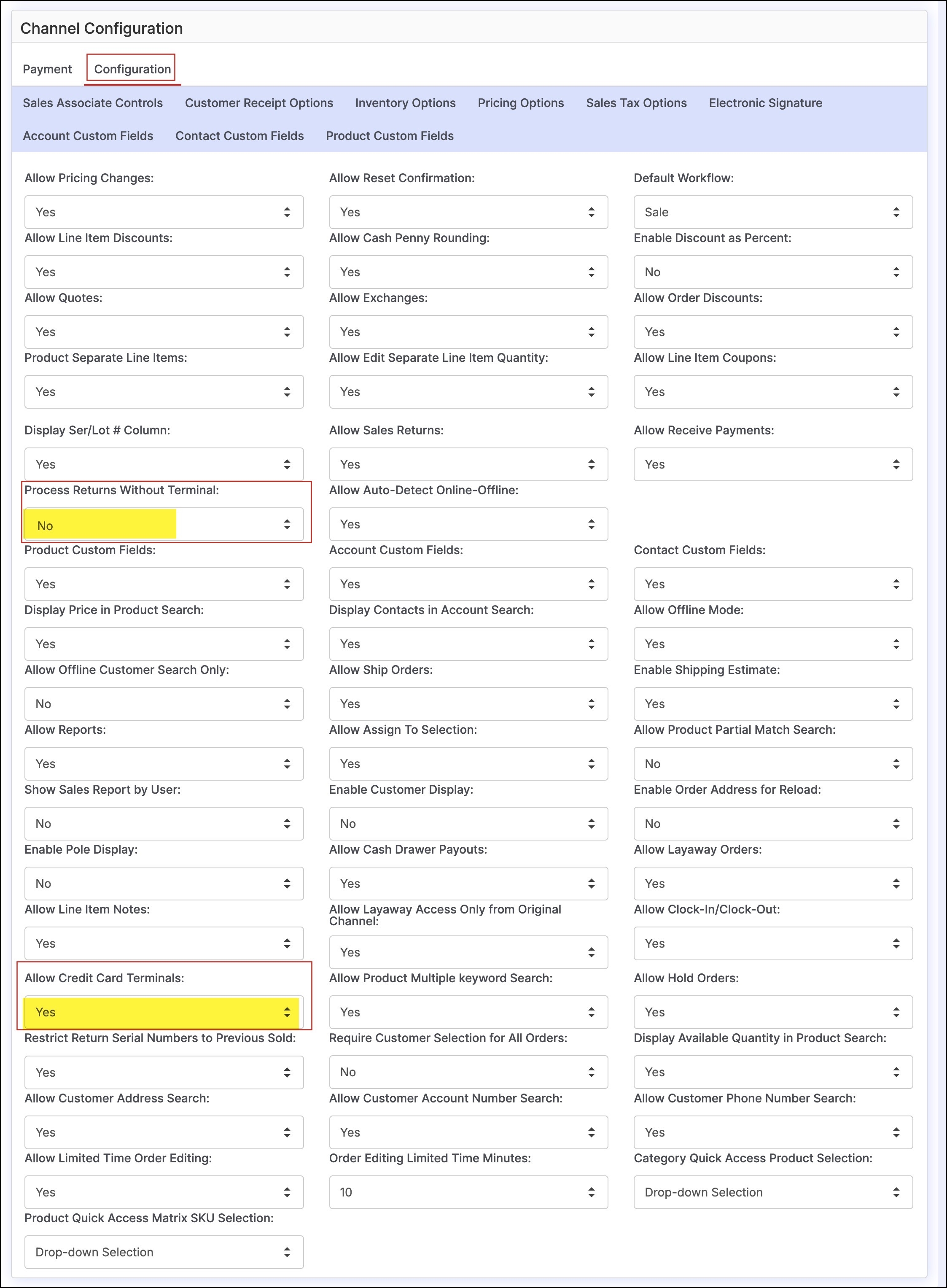Image resolution: width=947 pixels, height=1288 pixels.
Task: Select Electronic Signature section
Action: (x=765, y=103)
